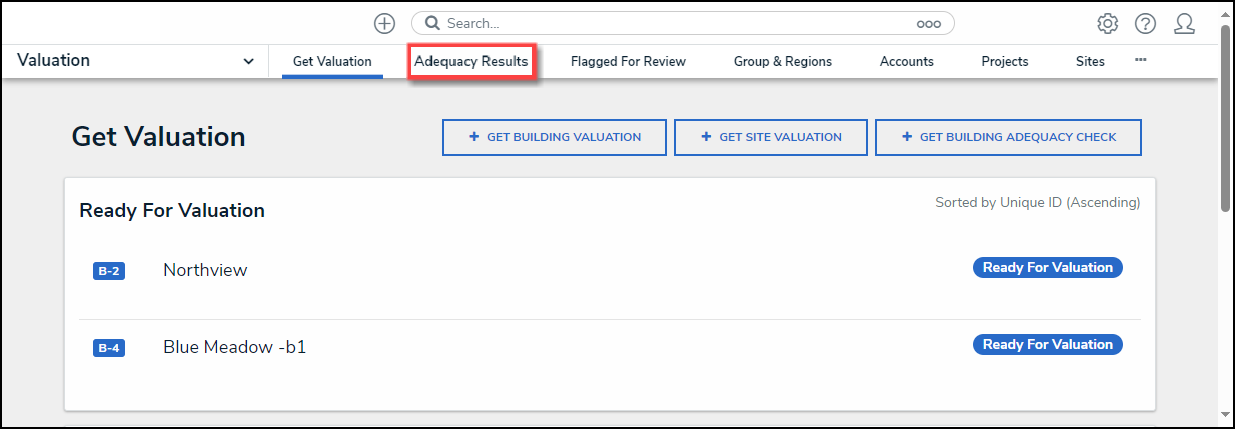
Task: Focus the Search input field
Action: [x=683, y=23]
